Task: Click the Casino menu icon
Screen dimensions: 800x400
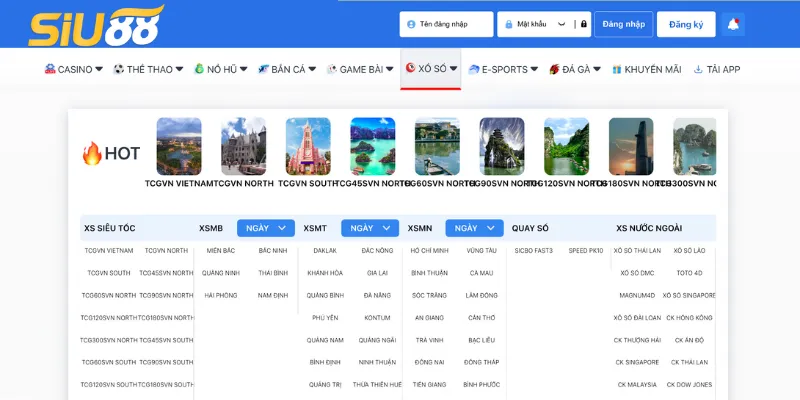Action: coord(50,69)
